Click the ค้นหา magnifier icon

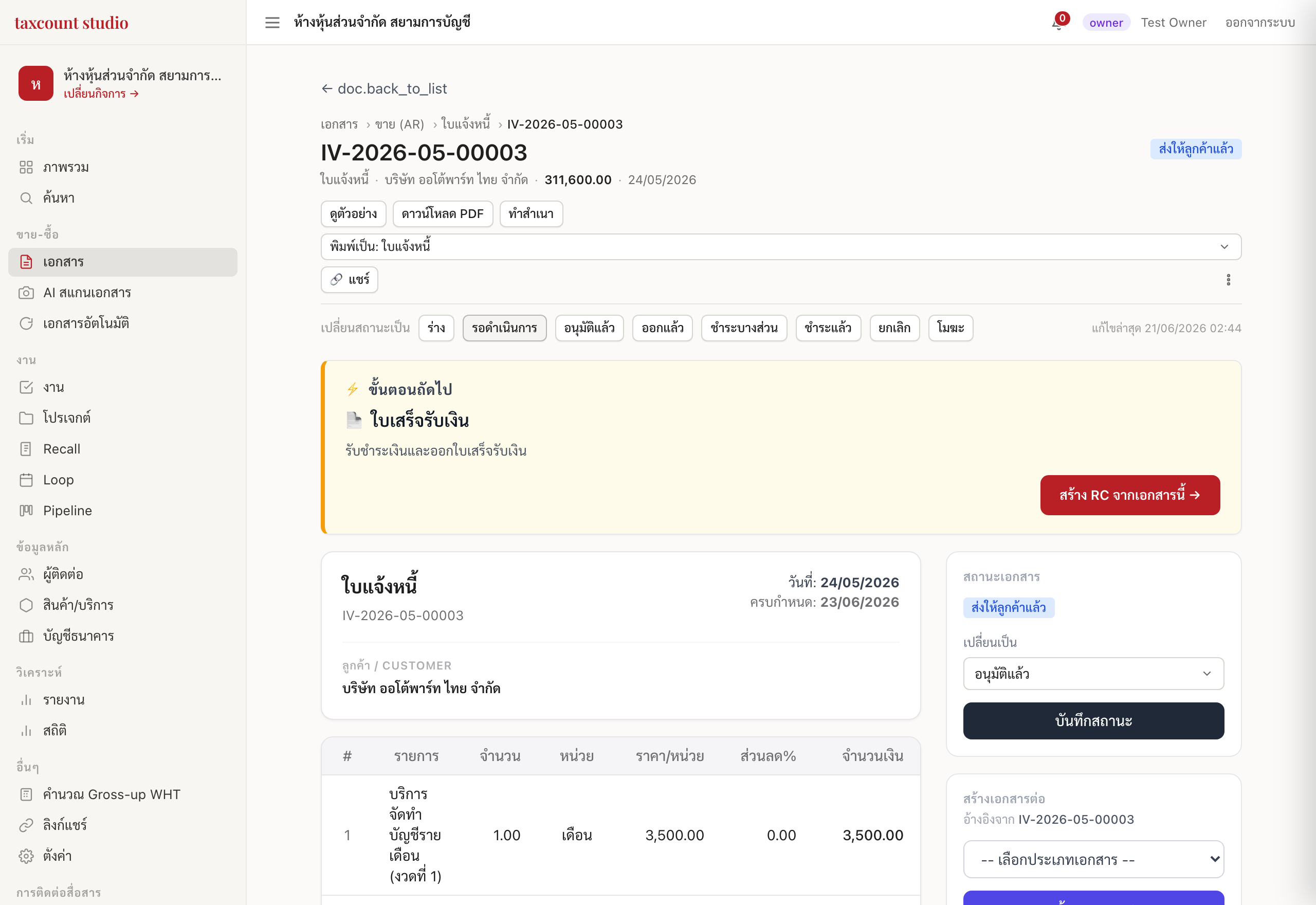(26, 198)
